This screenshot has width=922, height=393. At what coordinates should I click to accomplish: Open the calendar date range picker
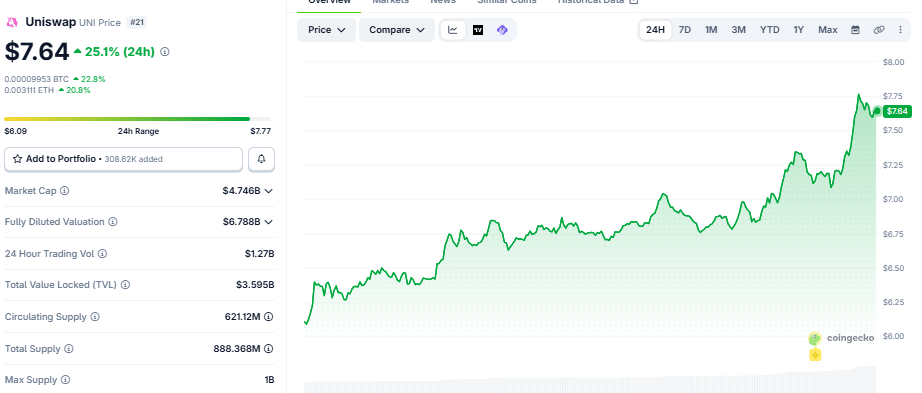click(856, 30)
